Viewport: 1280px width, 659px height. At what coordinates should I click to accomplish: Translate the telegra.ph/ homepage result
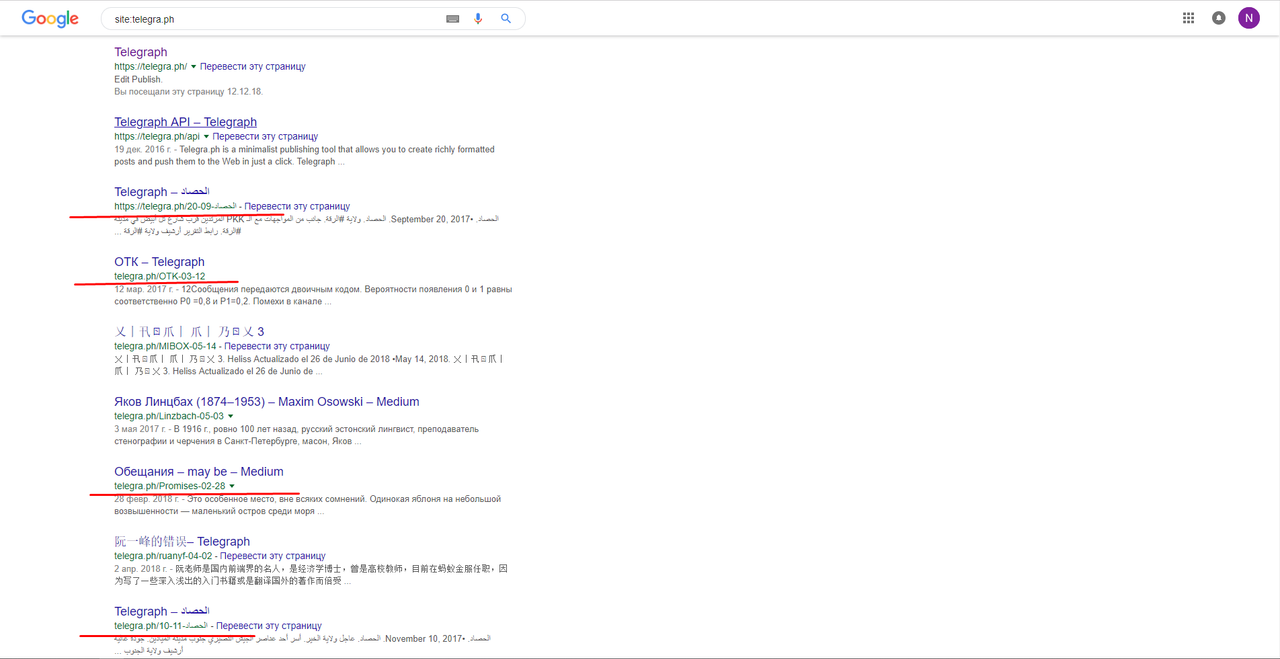coord(252,66)
